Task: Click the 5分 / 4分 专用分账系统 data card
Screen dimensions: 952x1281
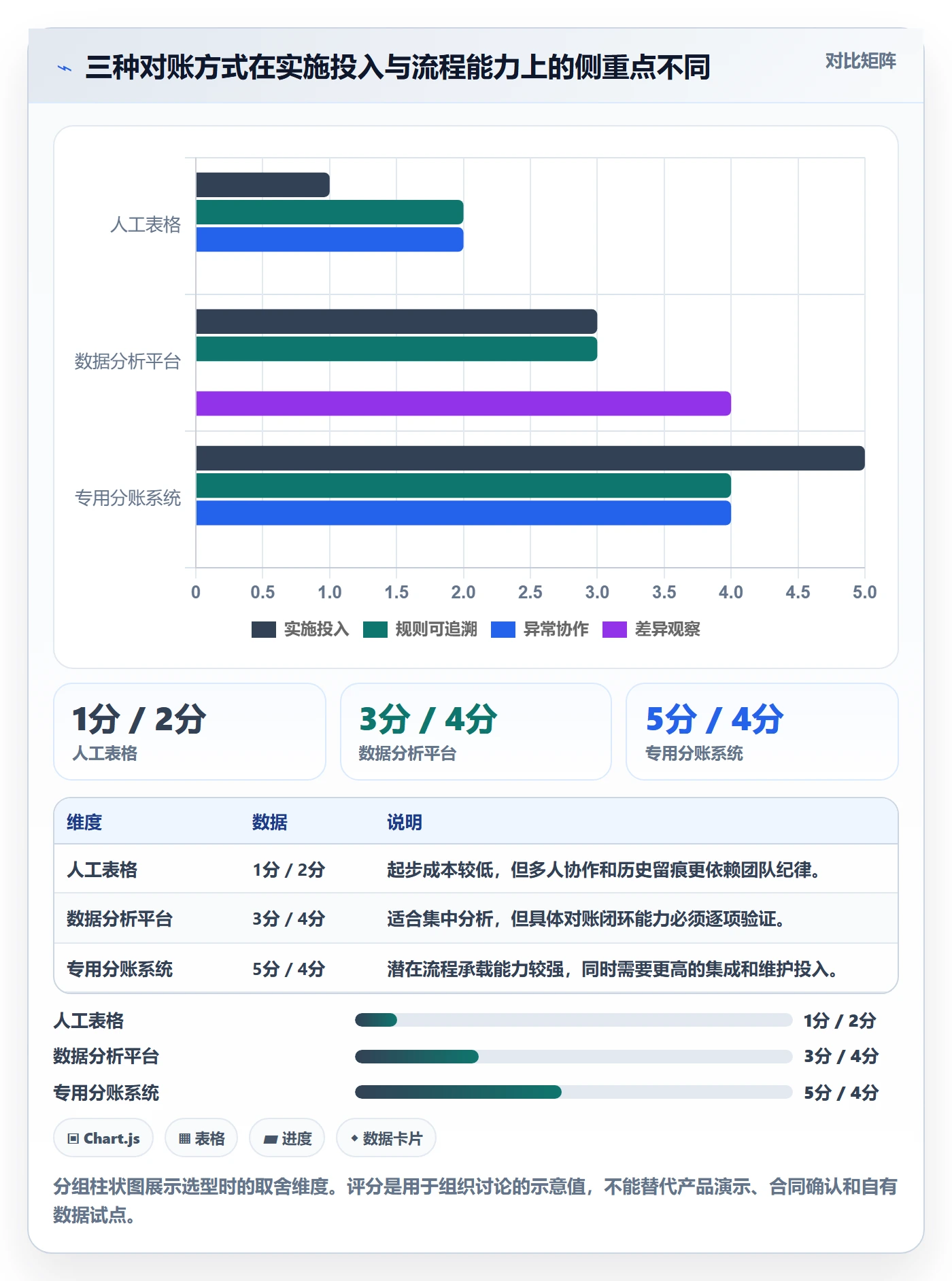Action: tap(762, 732)
